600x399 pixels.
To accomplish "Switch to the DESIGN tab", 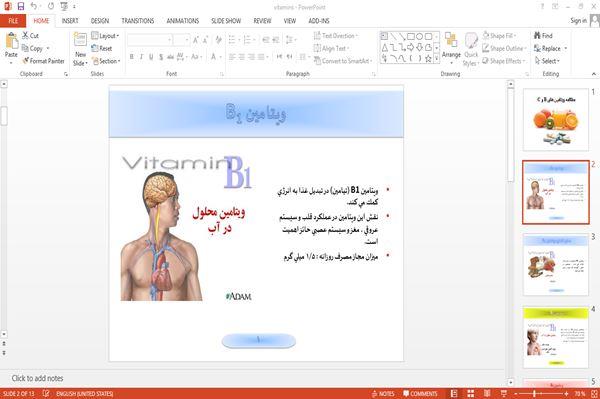I will click(x=100, y=21).
